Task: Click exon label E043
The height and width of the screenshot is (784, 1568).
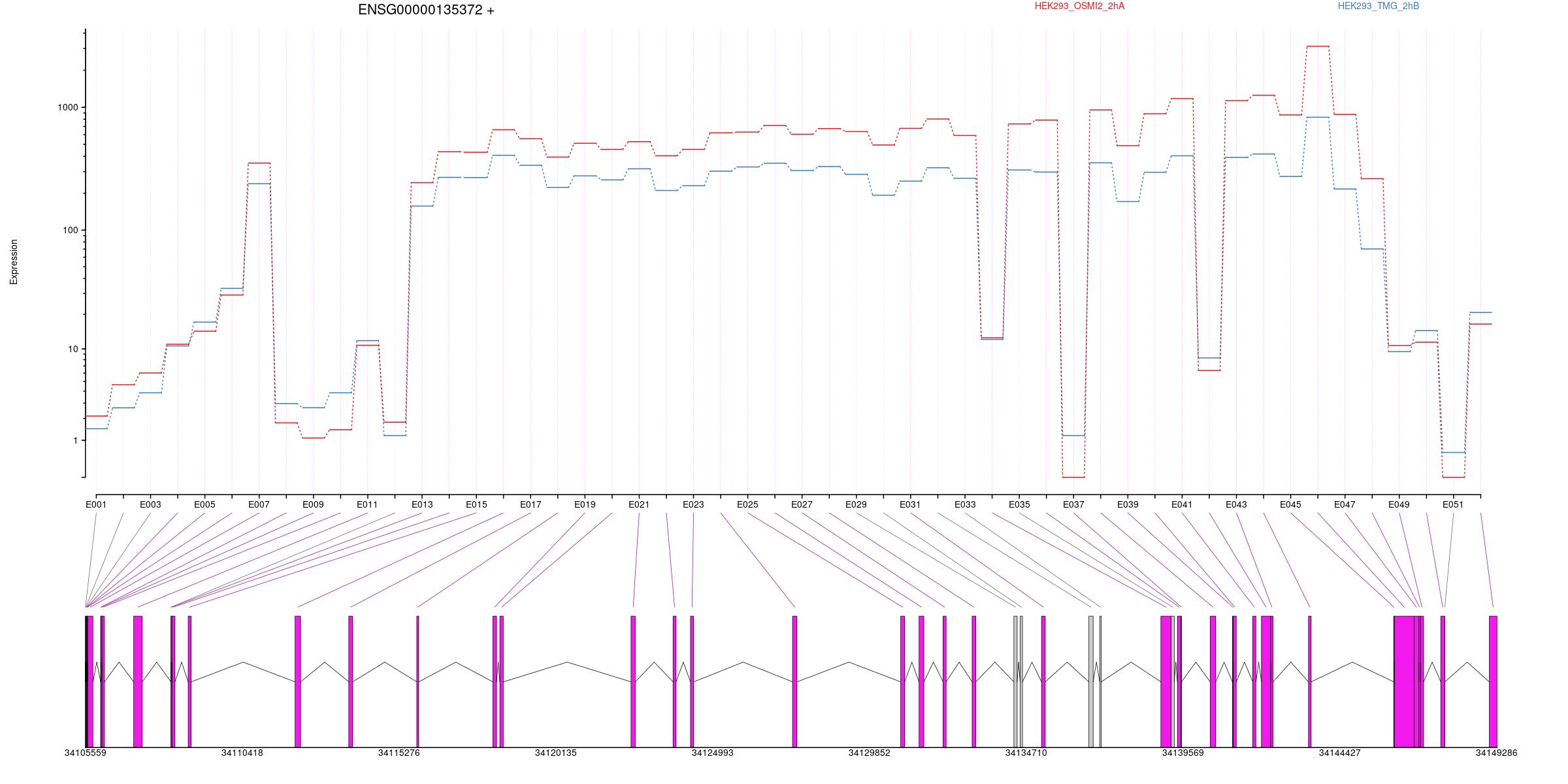Action: point(1236,504)
